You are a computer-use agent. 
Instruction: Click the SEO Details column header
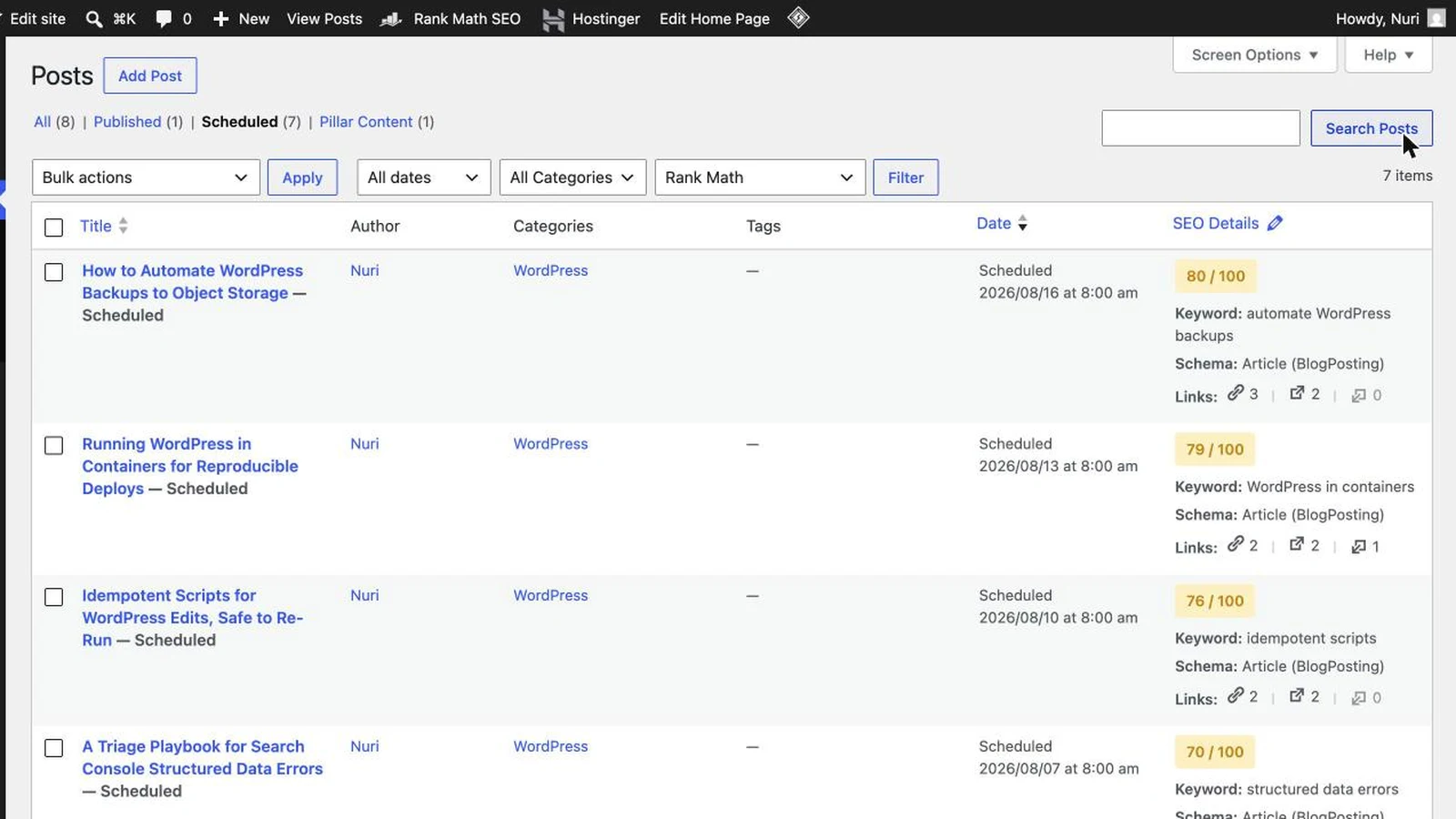point(1215,223)
